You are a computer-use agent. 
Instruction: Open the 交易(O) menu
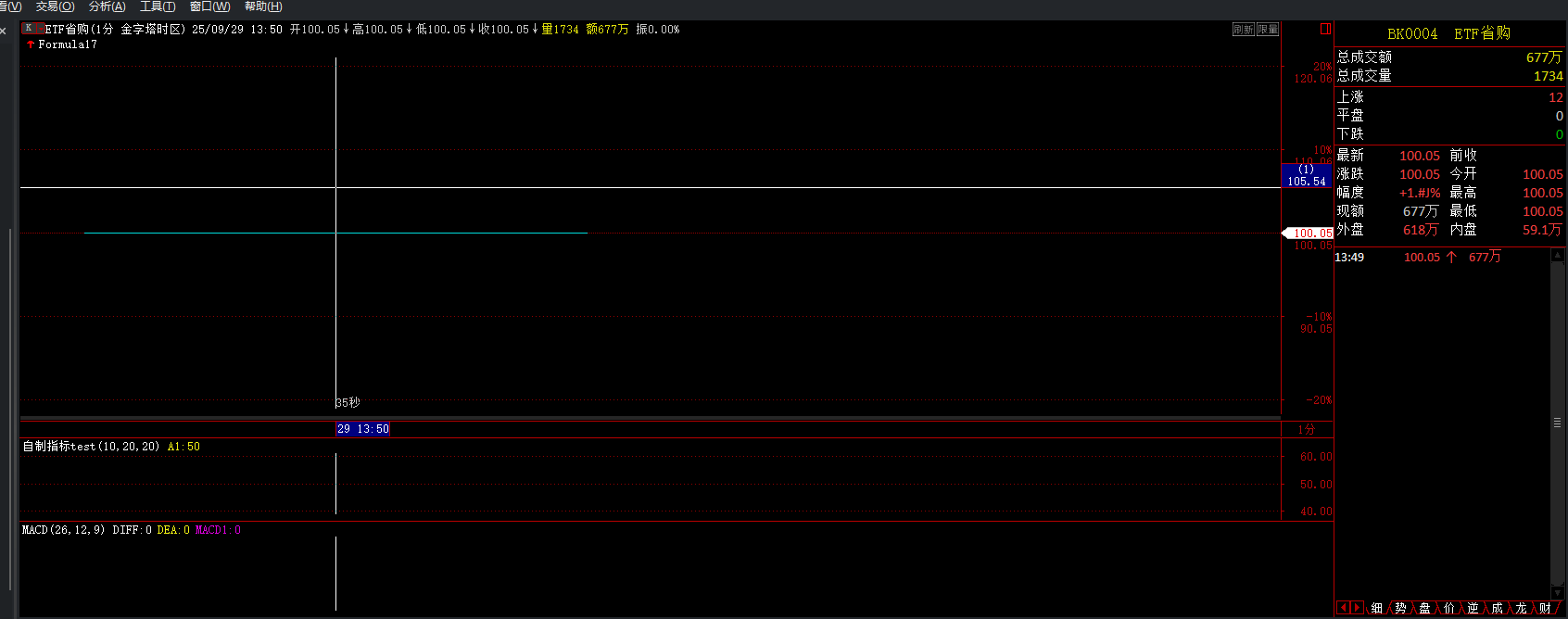click(55, 6)
